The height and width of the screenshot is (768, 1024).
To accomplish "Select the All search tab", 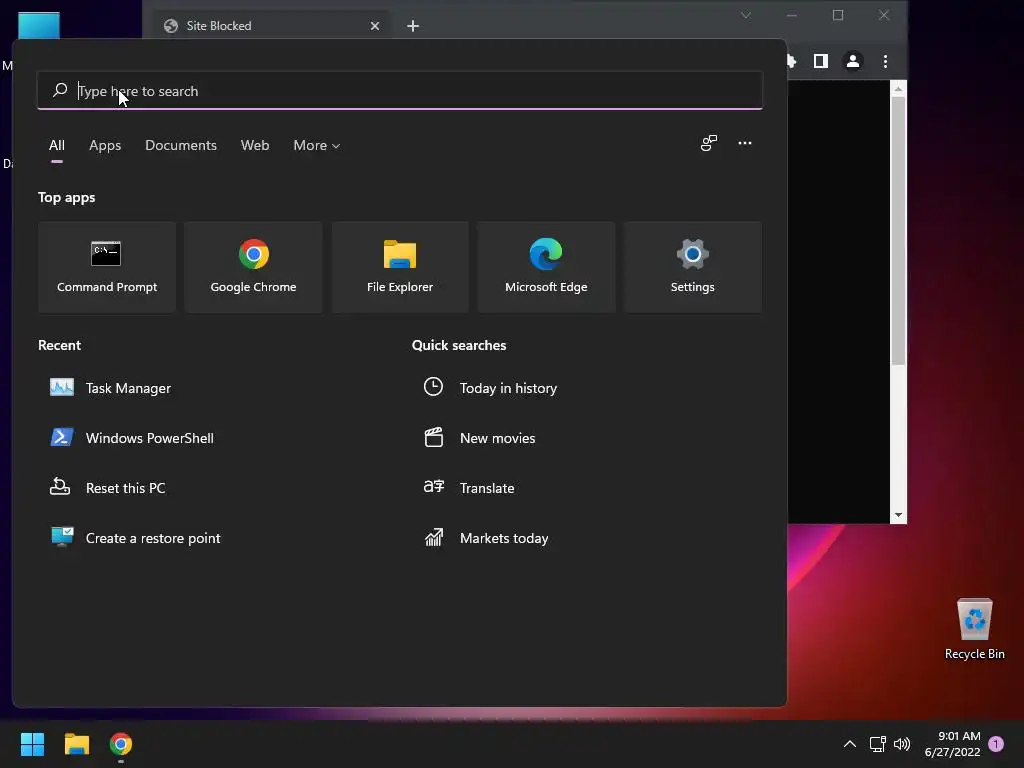I will 57,145.
